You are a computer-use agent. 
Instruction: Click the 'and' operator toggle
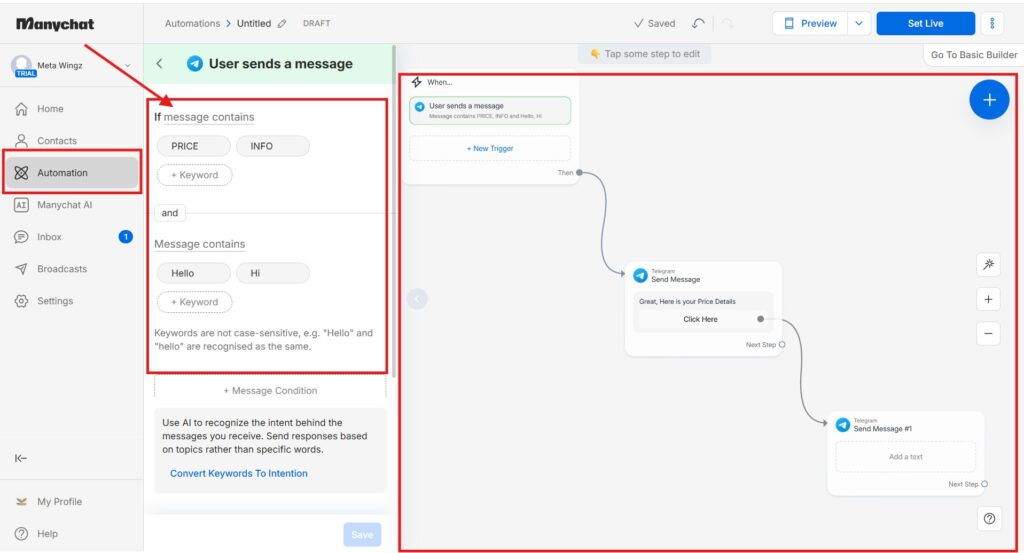point(170,213)
